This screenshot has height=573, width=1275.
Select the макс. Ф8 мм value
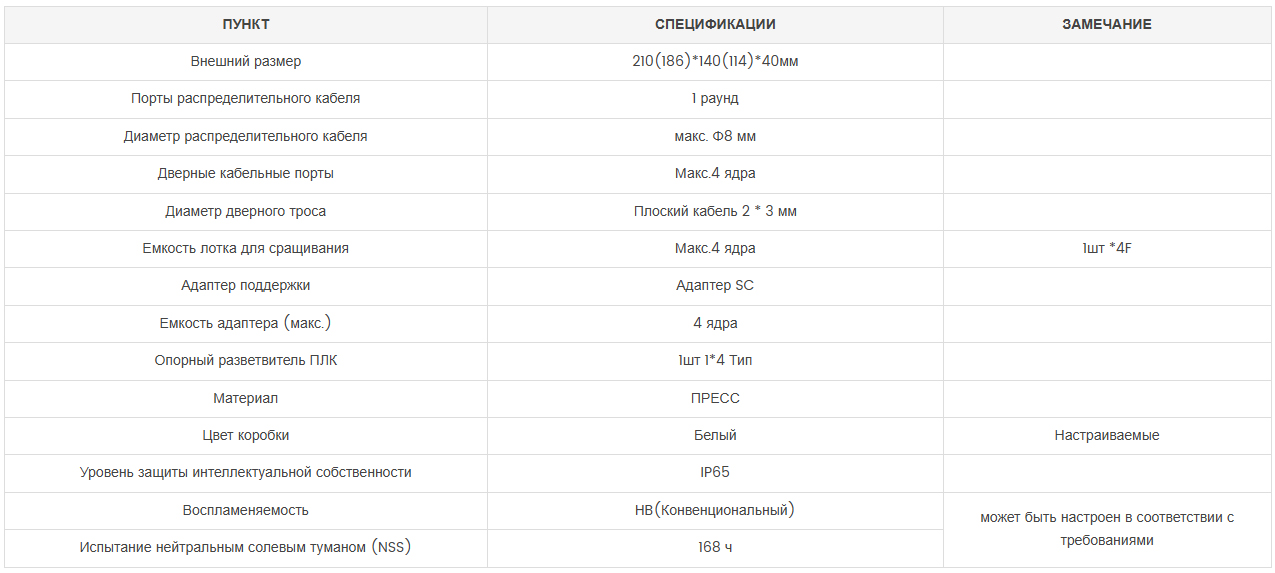715,136
